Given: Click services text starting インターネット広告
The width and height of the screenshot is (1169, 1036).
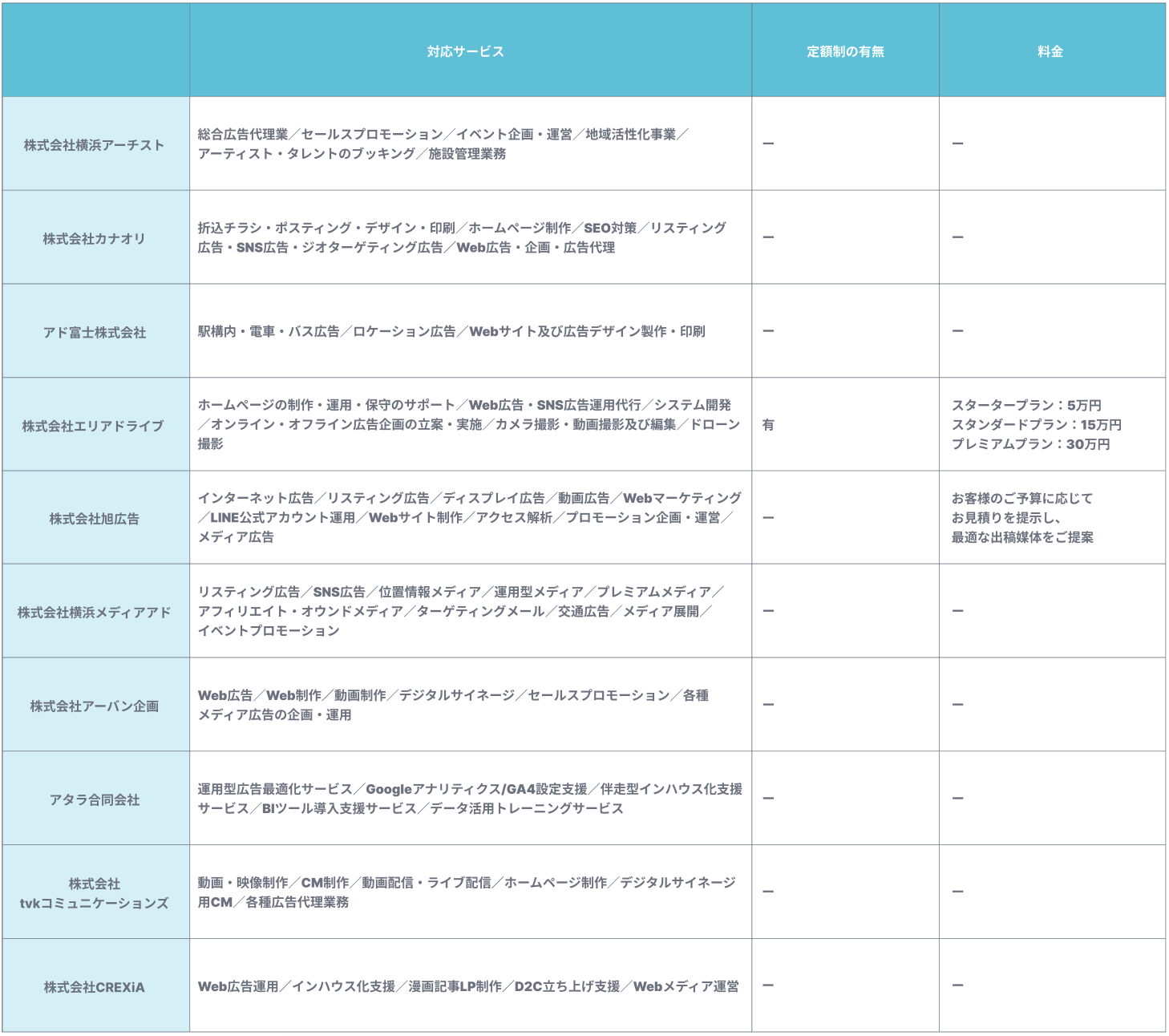Looking at the screenshot, I should point(470,518).
